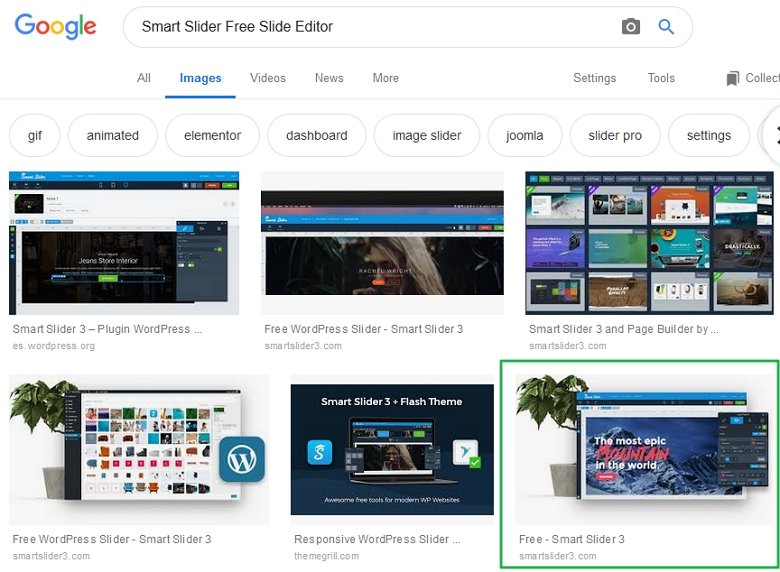Image resolution: width=780 pixels, height=572 pixels.
Task: Open the Jeans Store Interior editor thumbnail
Action: [124, 243]
